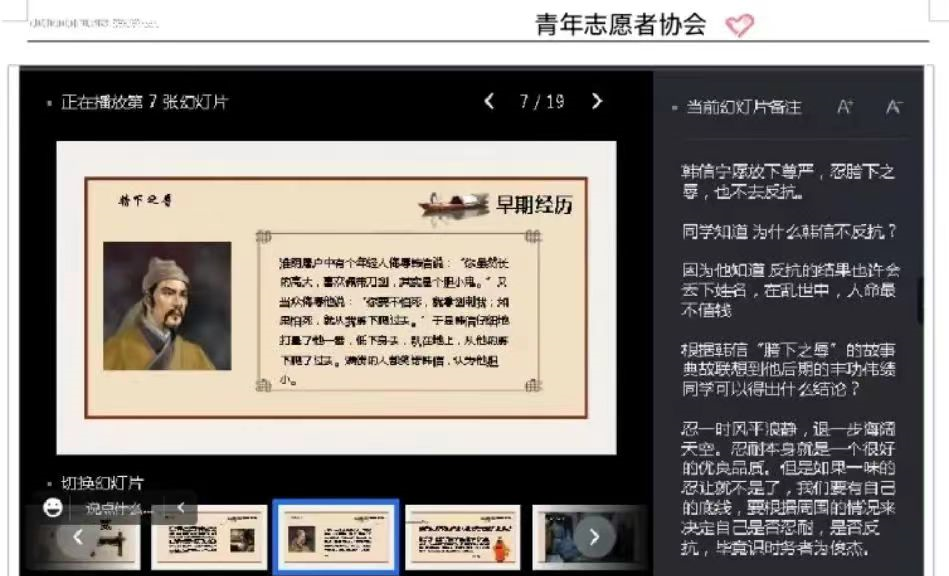Viewport: 949px width, 576px height.
Task: Open the thumbnail with the orange-robed figure
Action: [x=463, y=537]
